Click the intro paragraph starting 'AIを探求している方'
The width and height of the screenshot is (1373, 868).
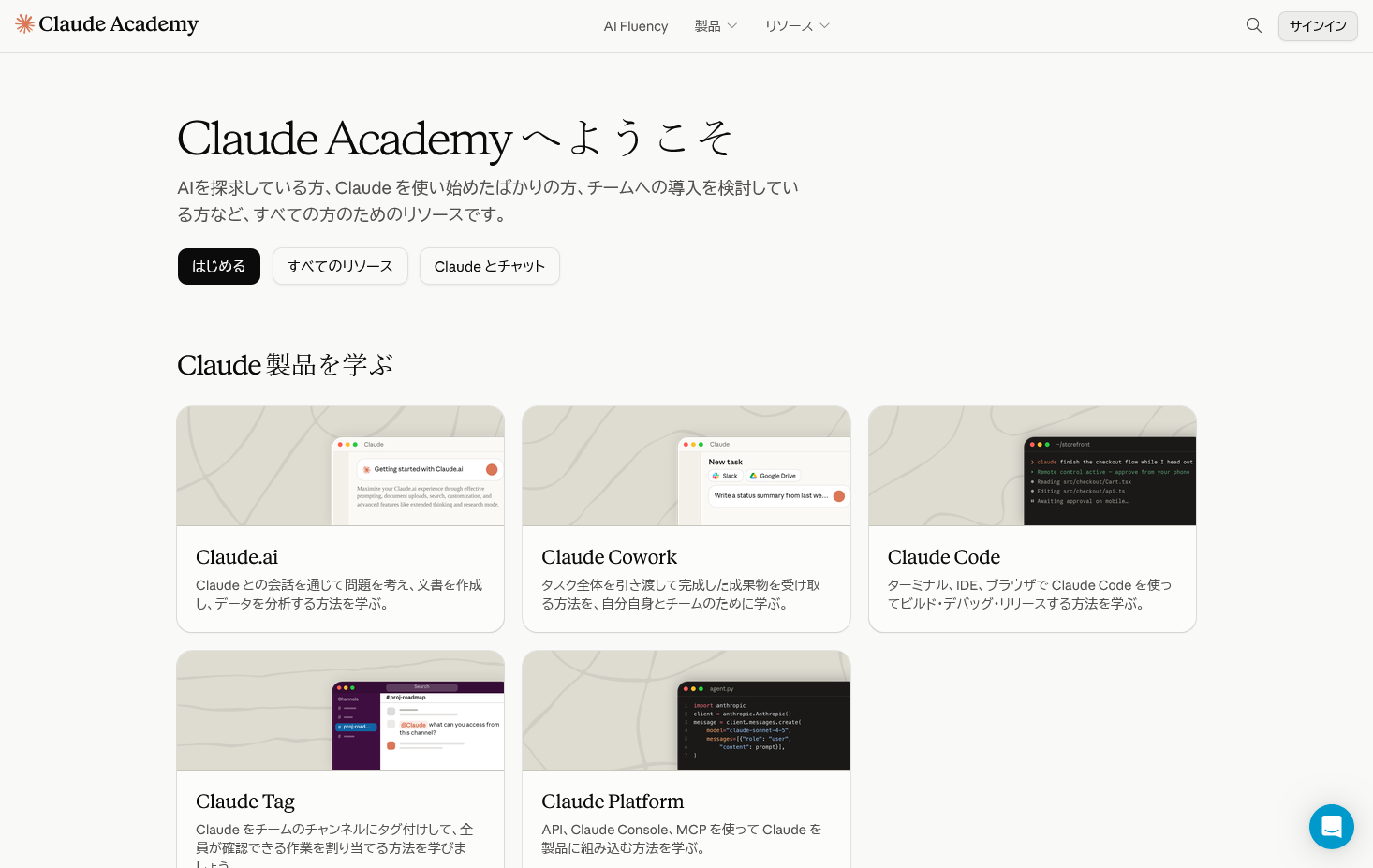click(488, 201)
